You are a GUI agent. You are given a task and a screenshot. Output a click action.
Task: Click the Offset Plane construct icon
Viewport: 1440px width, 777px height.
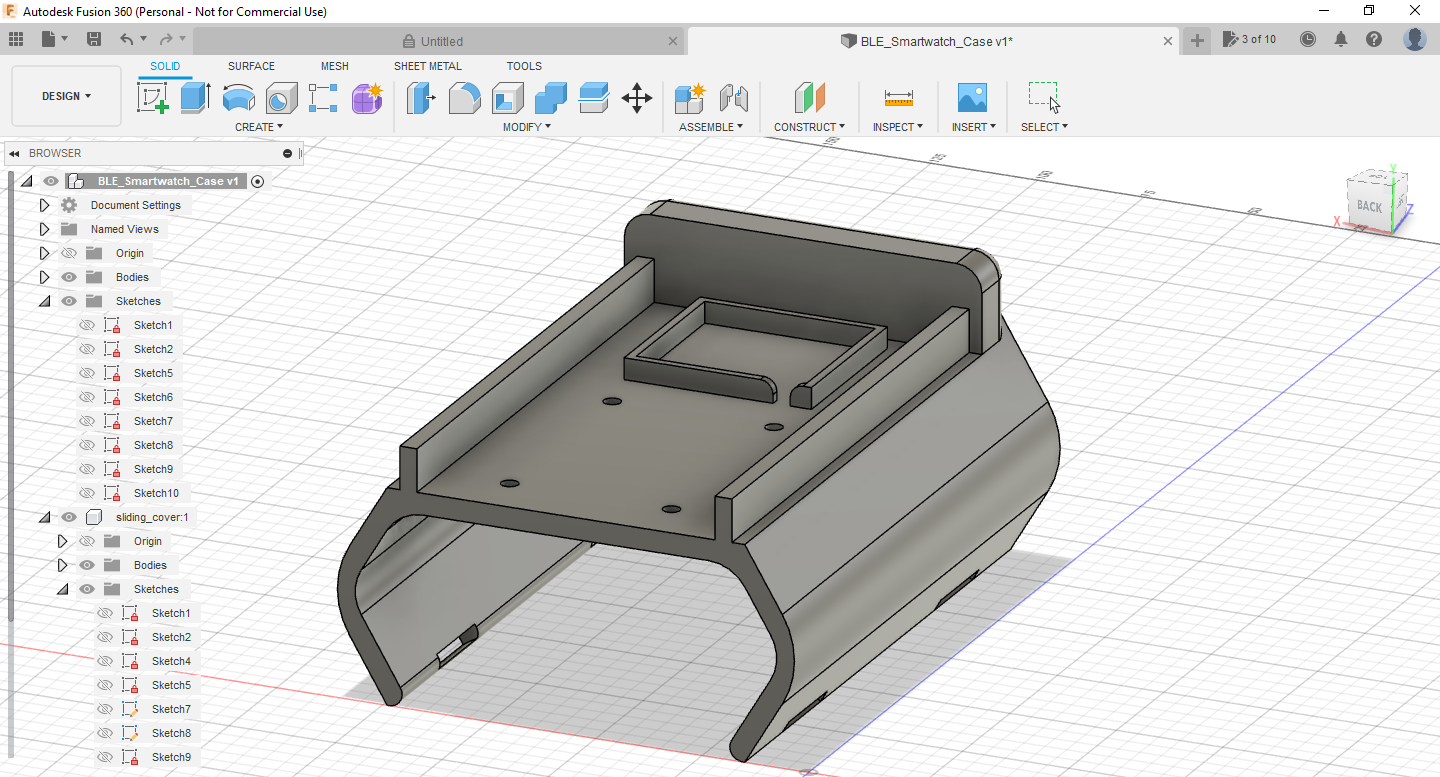(809, 98)
